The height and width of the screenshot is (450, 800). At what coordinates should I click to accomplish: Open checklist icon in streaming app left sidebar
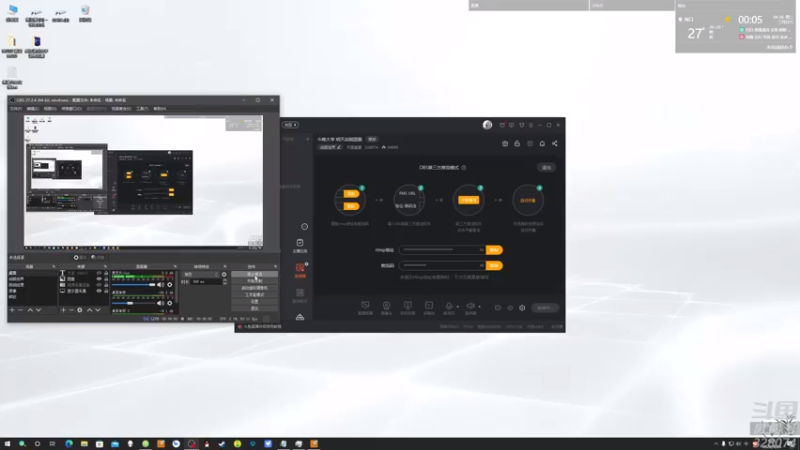point(300,245)
